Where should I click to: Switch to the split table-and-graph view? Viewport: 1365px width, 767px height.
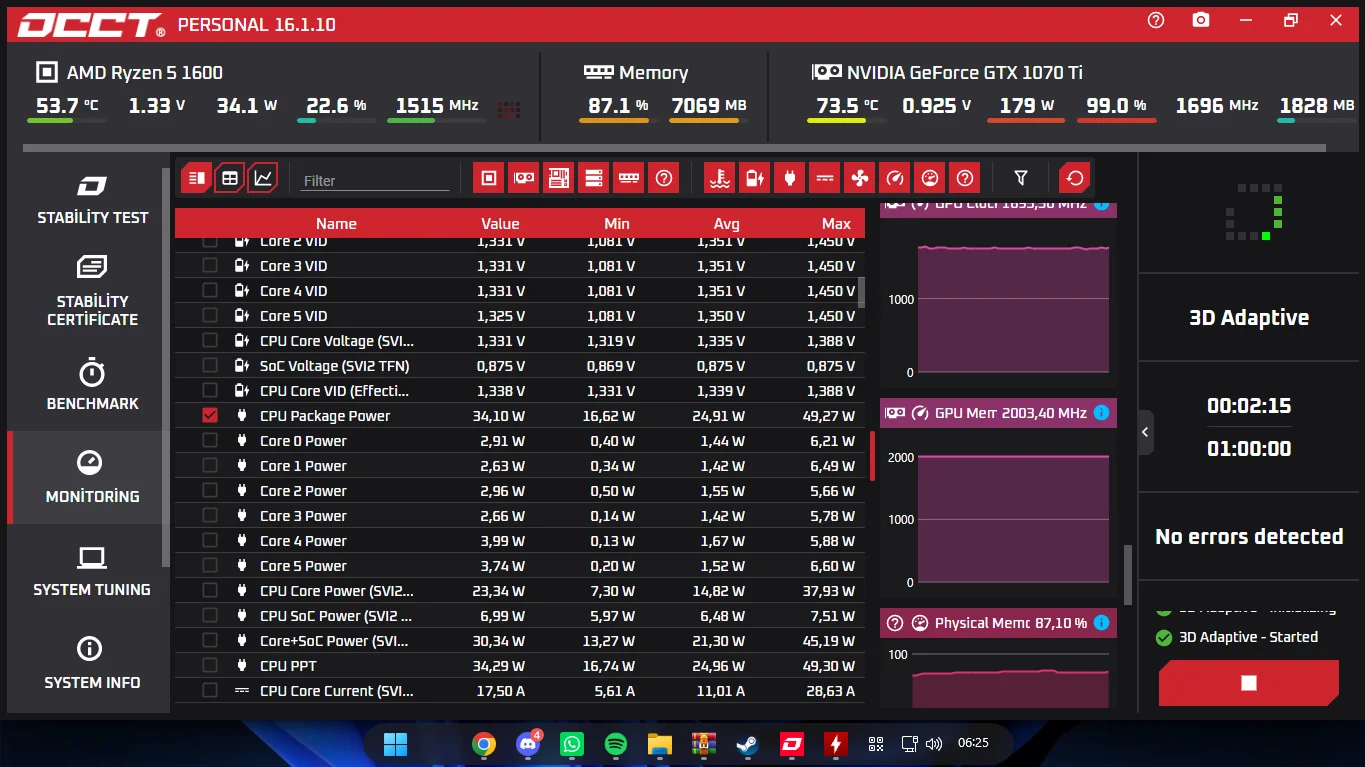pos(197,178)
